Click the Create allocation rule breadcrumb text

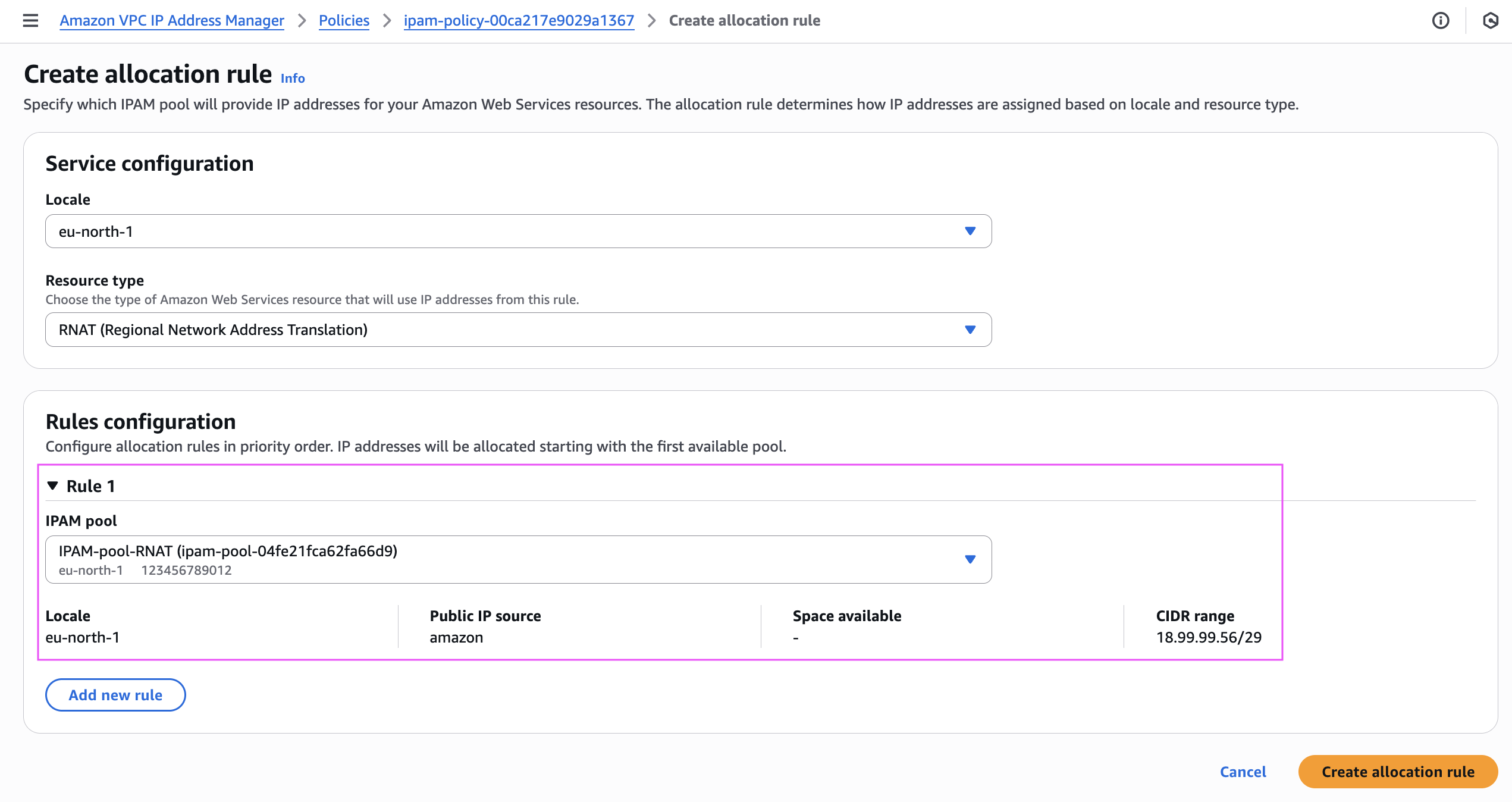pos(744,21)
